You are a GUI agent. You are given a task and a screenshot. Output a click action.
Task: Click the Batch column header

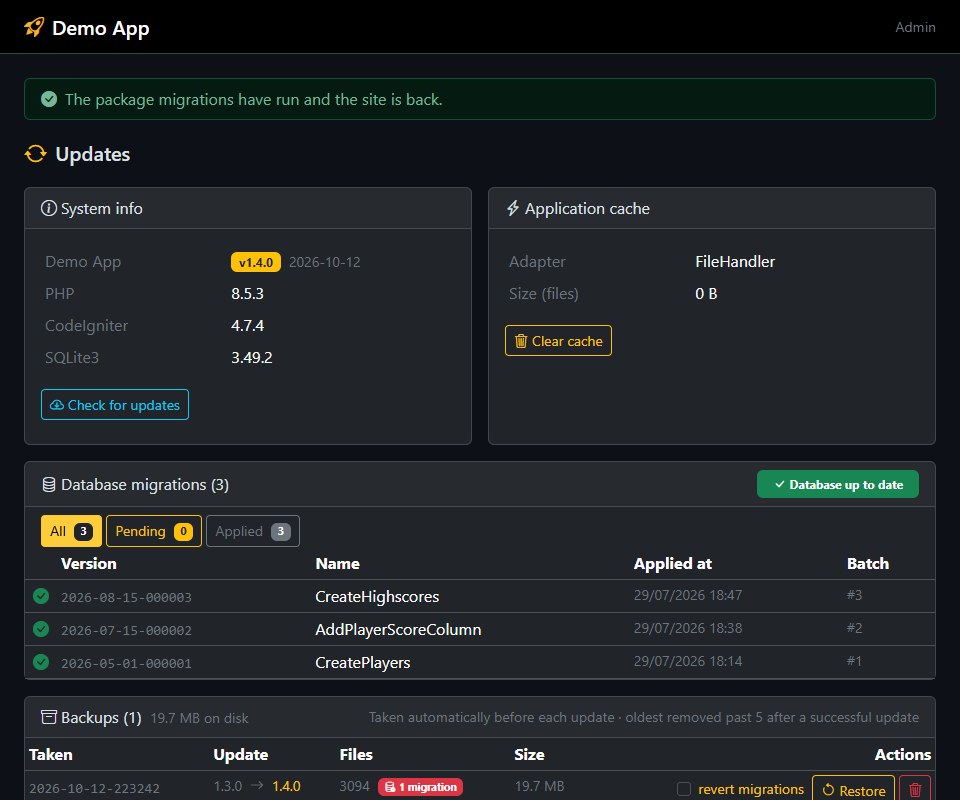868,563
